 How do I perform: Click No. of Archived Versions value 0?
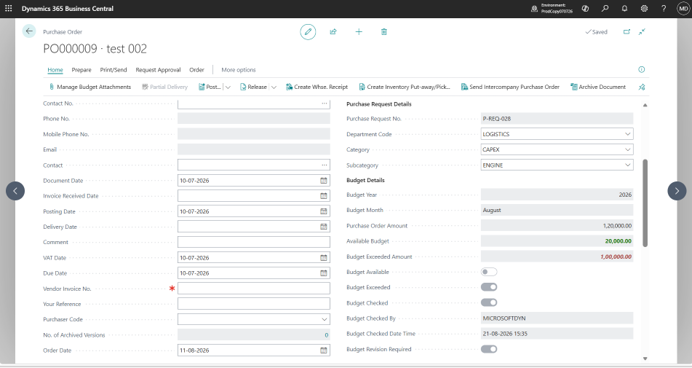[326, 335]
